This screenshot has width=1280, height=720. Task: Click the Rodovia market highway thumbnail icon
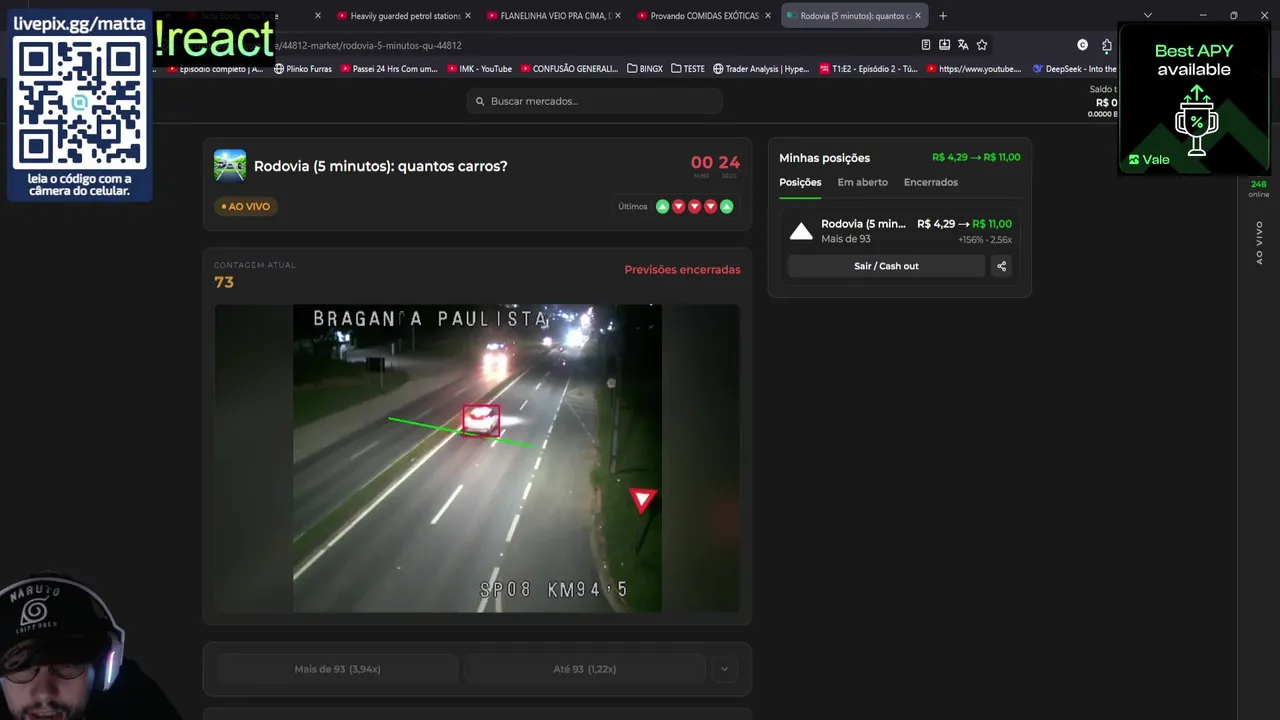[x=230, y=166]
